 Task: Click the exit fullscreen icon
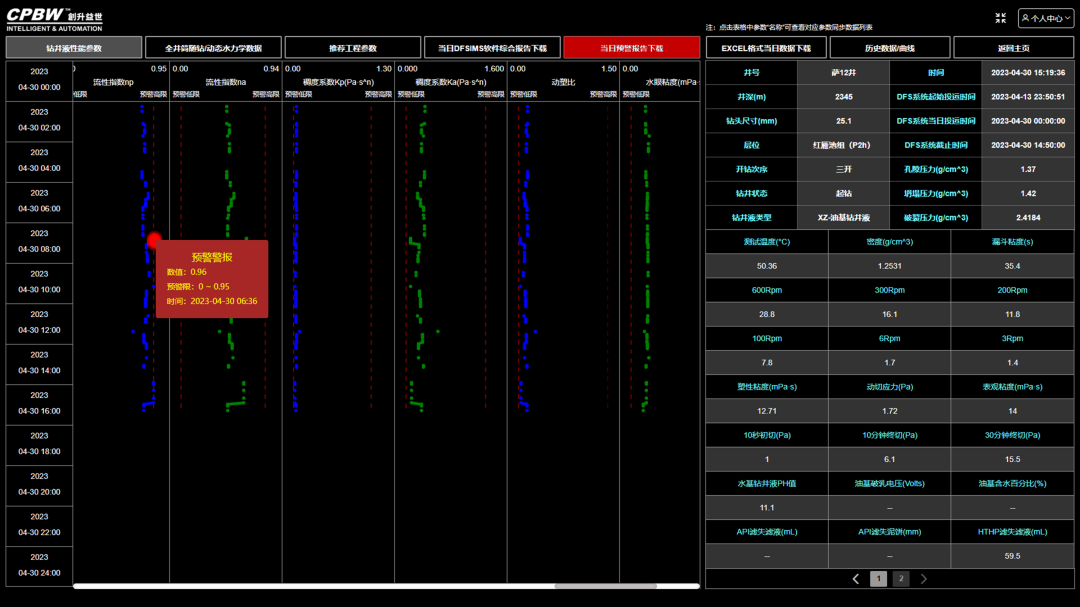(x=1000, y=18)
